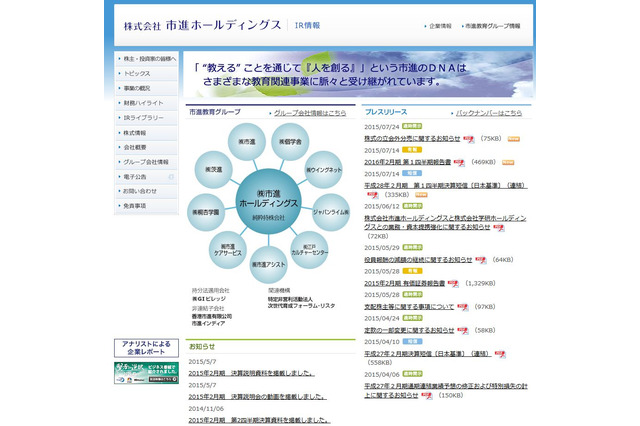Open 平成28年2月期 第1四半期決算短信 link
The width and height of the screenshot is (640, 426).
coord(446,186)
